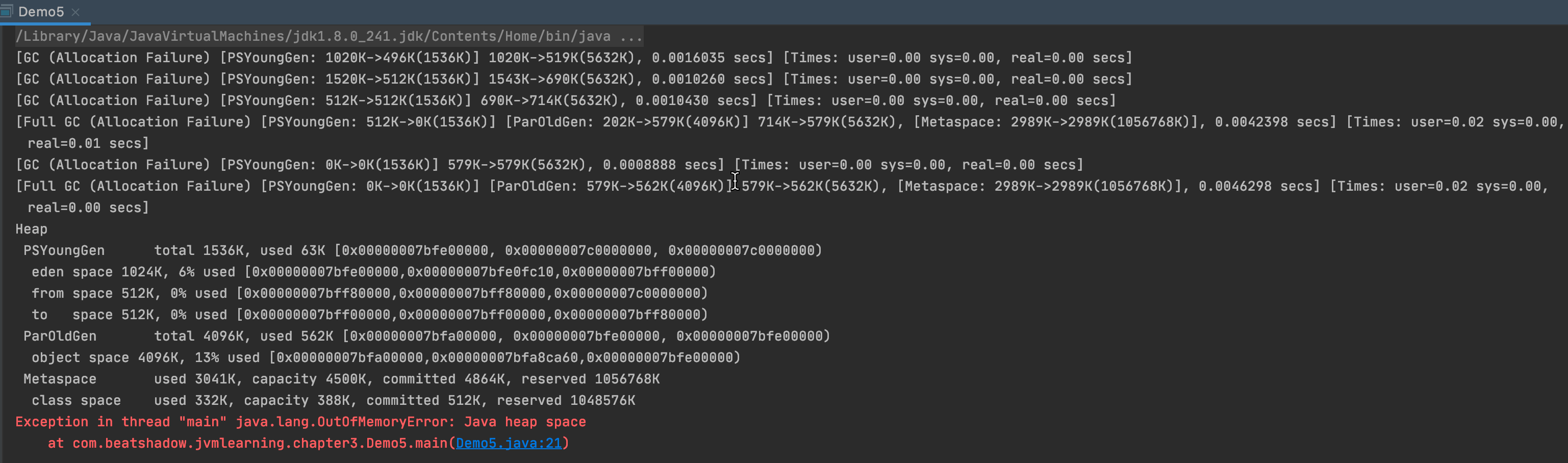Screen dimensions: 1568x463
Task: Click the OutOfMemoryError exception line
Action: (x=300, y=422)
